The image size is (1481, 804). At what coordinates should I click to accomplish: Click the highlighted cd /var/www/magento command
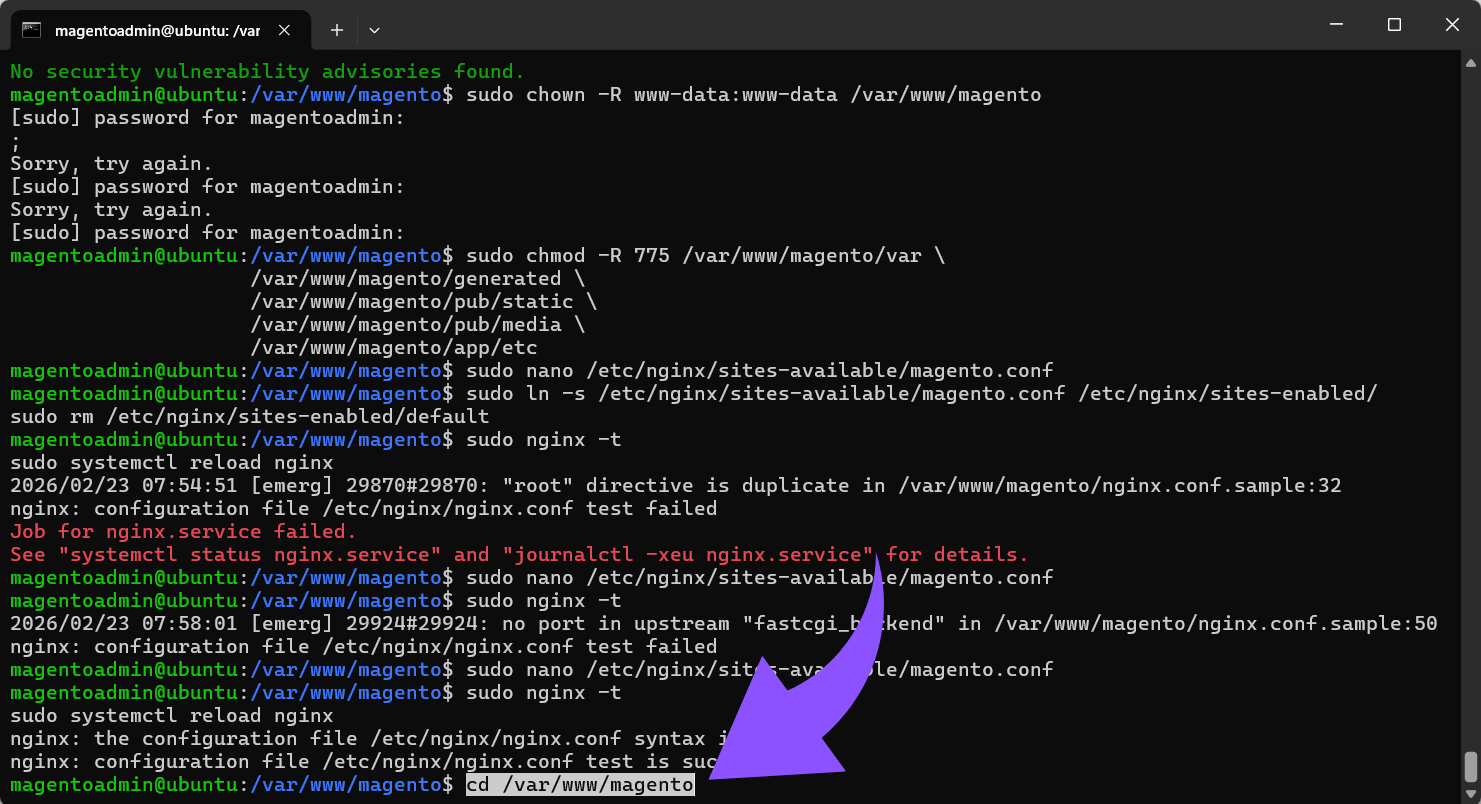click(x=580, y=784)
